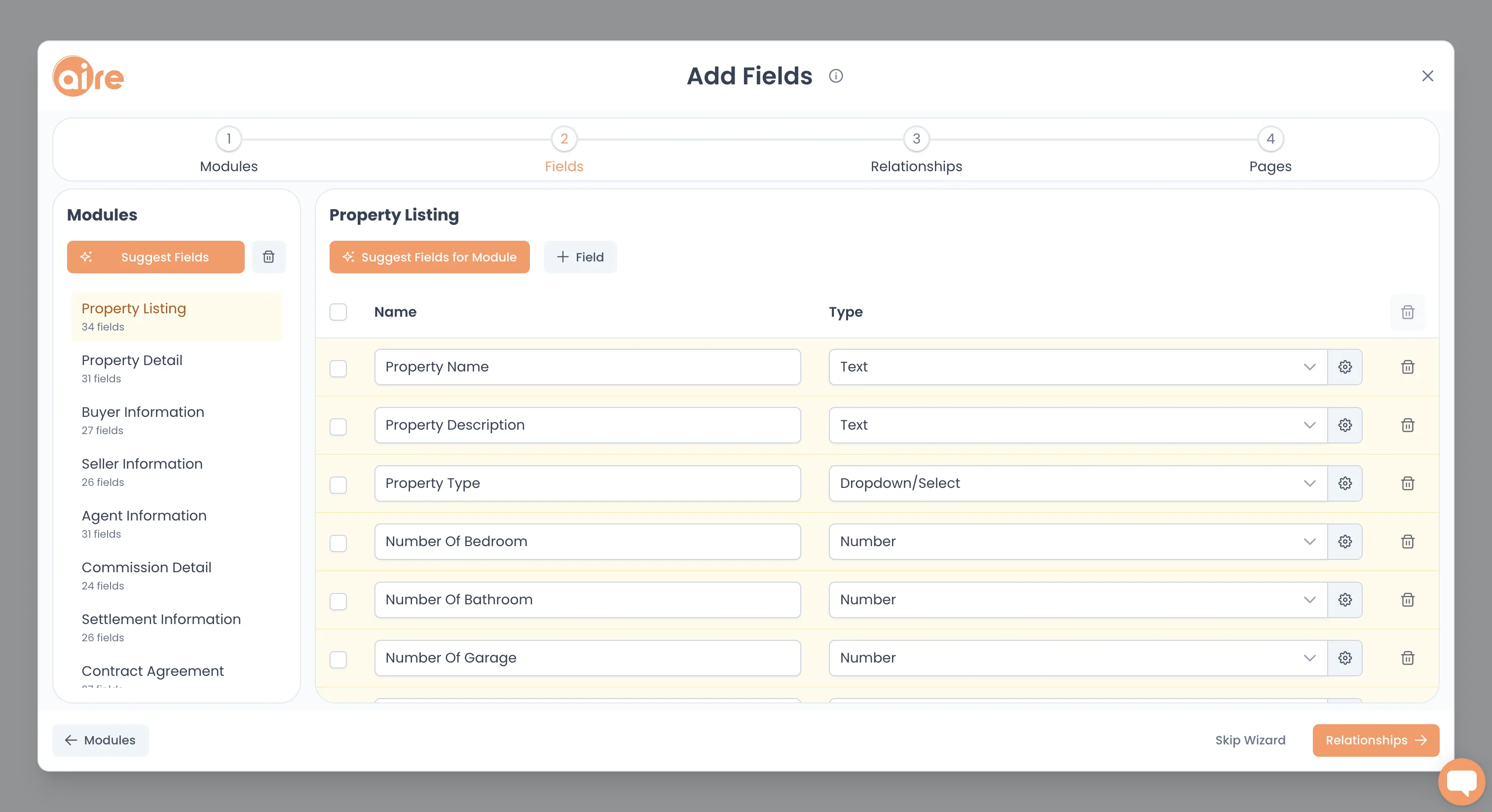Click the Suggest Fields button
This screenshot has height=812, width=1492.
click(x=156, y=257)
